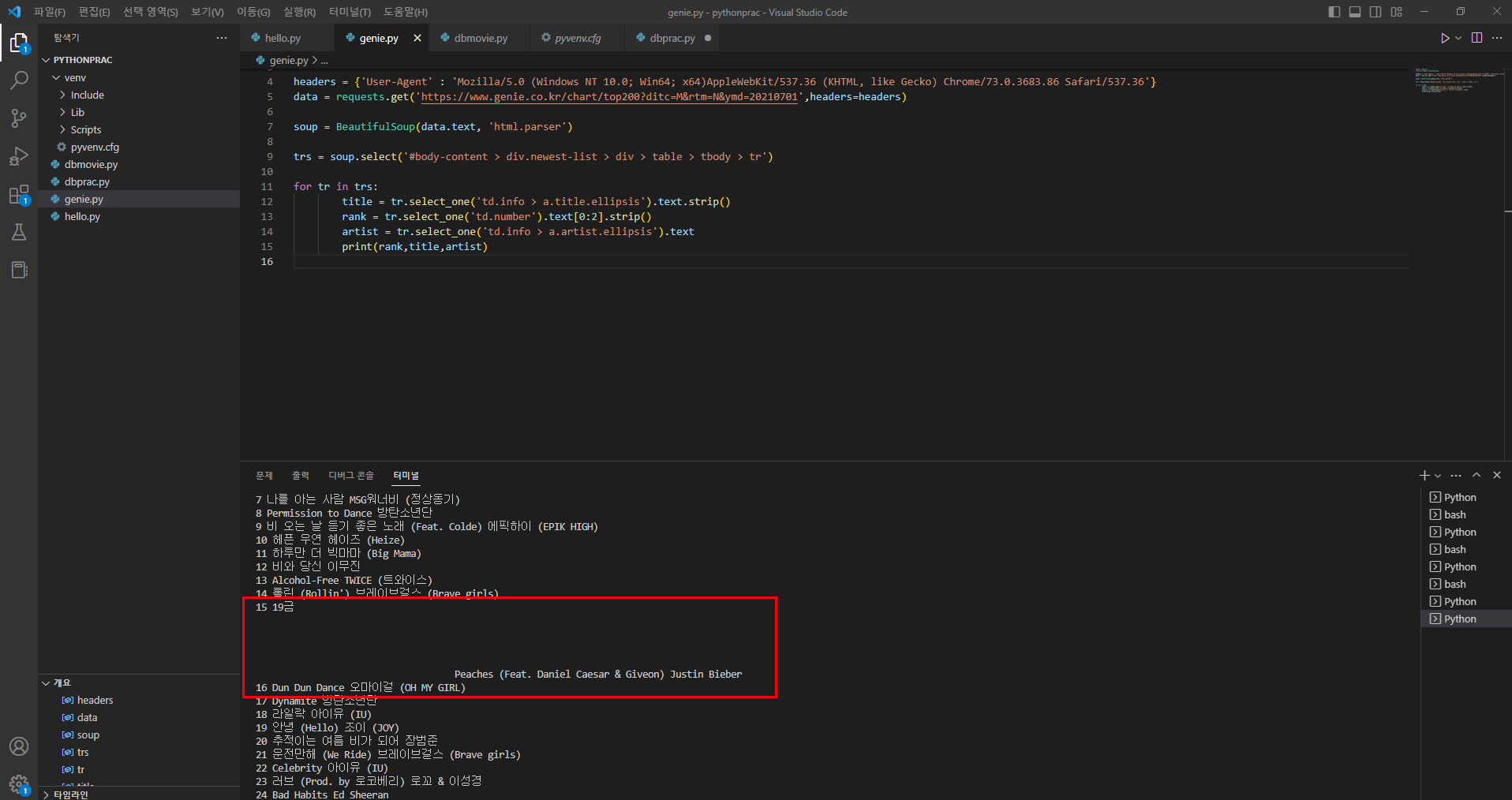Viewport: 1512px width, 800px height.
Task: Open the genie.co.kr chart URL link
Action: coord(609,97)
